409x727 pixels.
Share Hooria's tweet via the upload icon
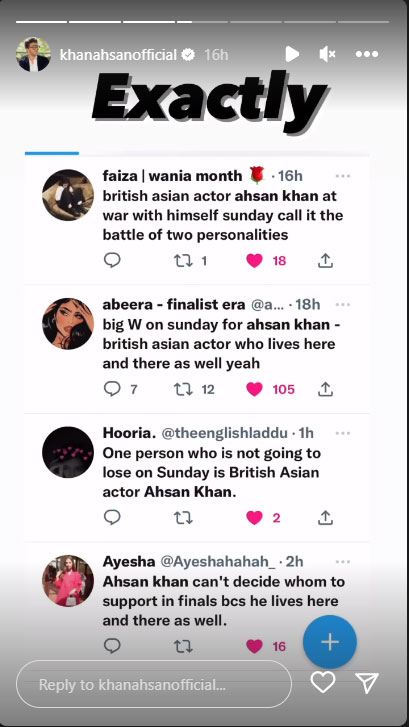(326, 517)
